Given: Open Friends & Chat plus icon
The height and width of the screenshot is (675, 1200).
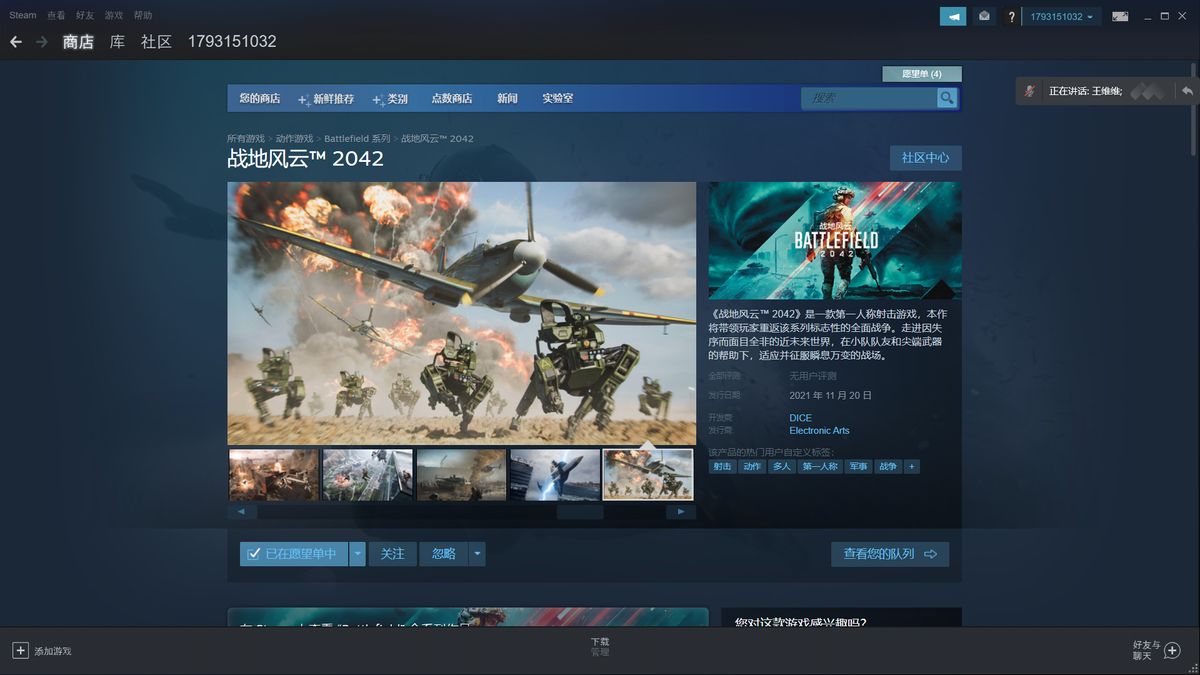Looking at the screenshot, I should click(1172, 651).
